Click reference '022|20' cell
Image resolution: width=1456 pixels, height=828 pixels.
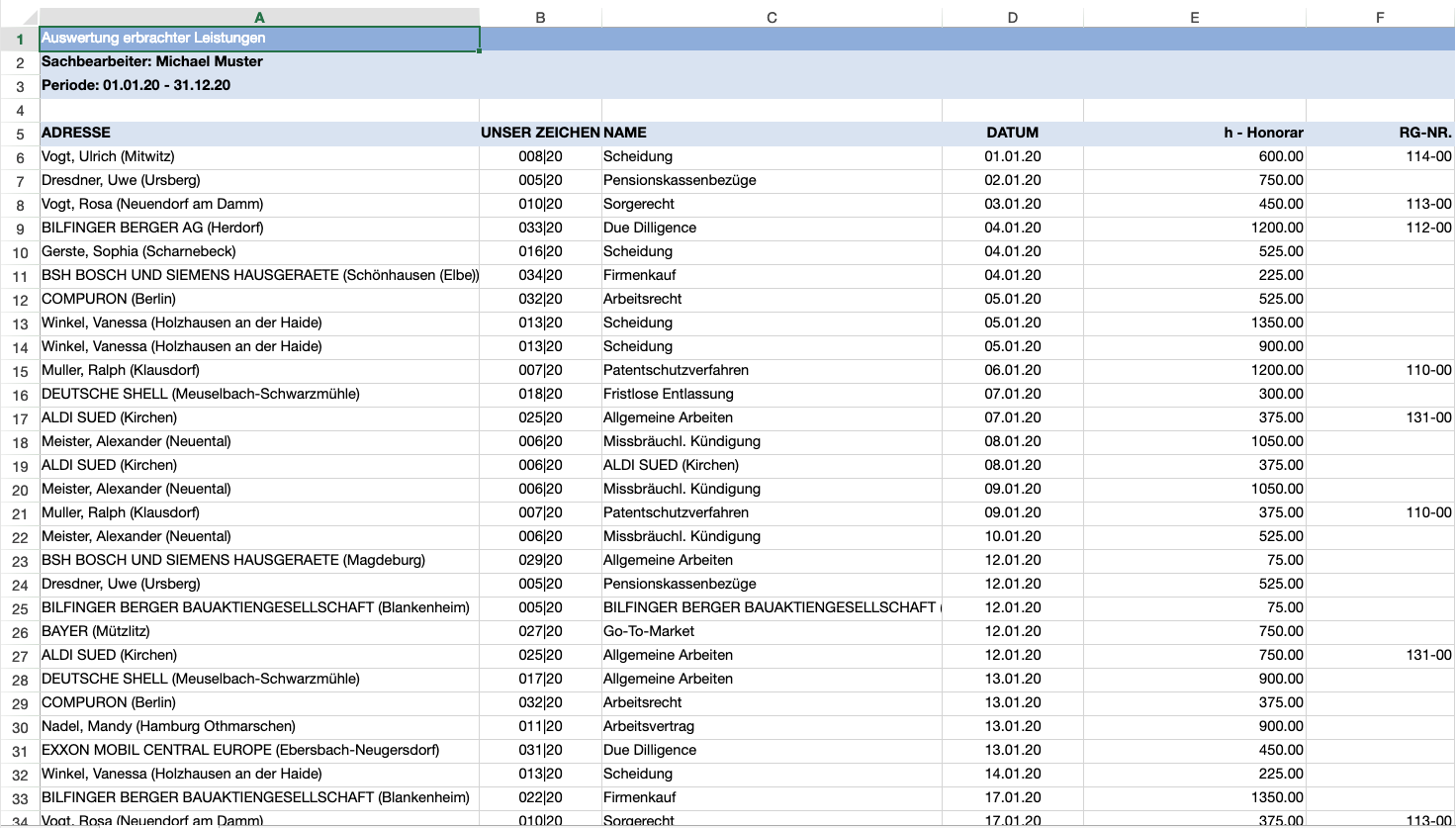[540, 798]
